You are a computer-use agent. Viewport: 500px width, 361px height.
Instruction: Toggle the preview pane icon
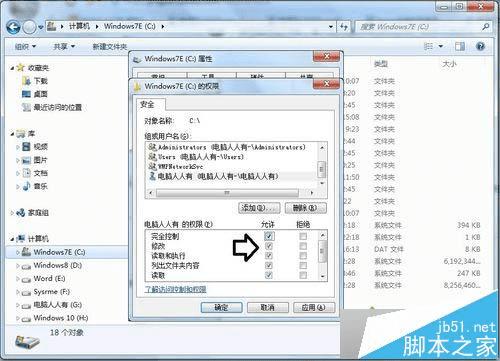pyautogui.click(x=460, y=46)
